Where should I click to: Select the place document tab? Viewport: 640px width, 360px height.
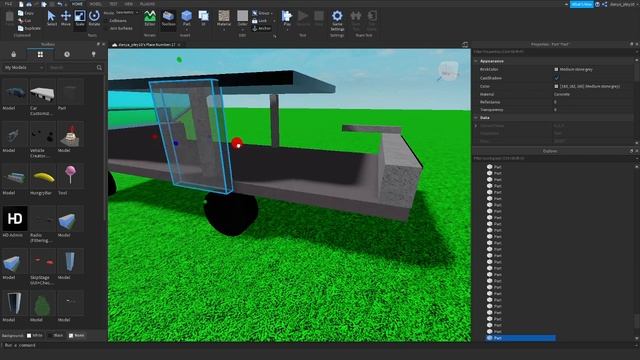click(x=147, y=44)
